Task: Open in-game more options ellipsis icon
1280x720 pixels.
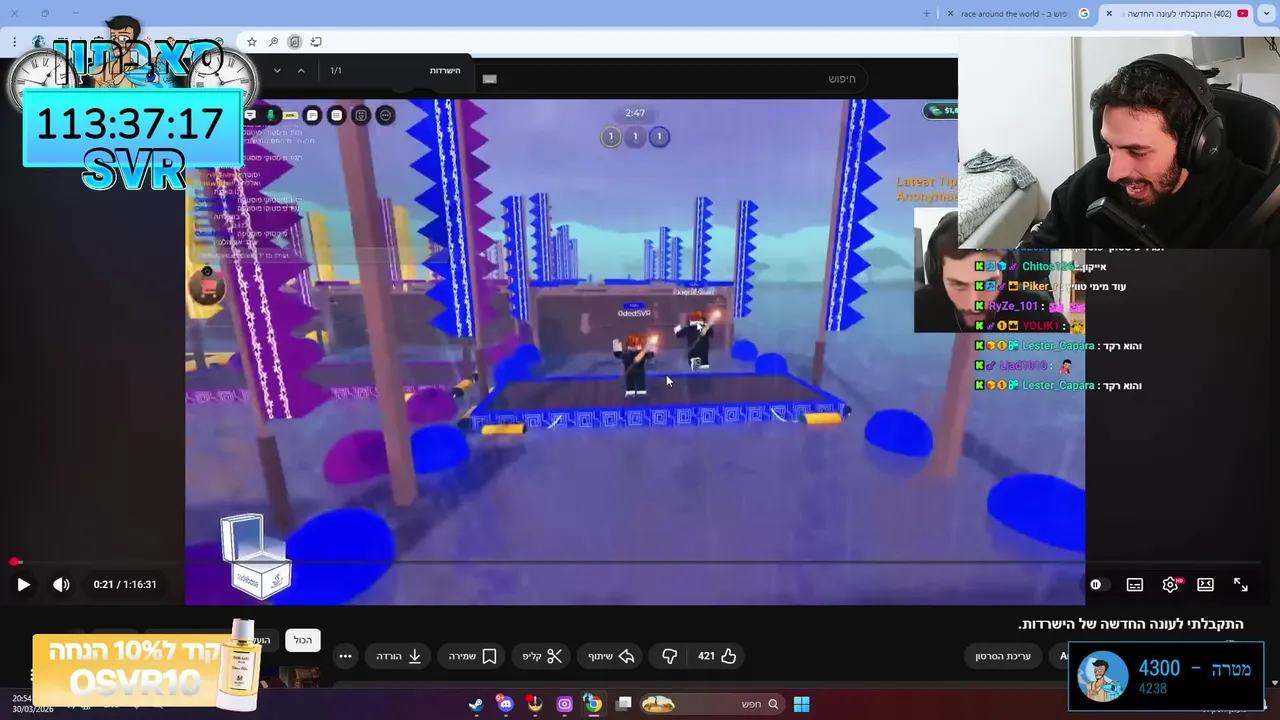Action: 386,115
